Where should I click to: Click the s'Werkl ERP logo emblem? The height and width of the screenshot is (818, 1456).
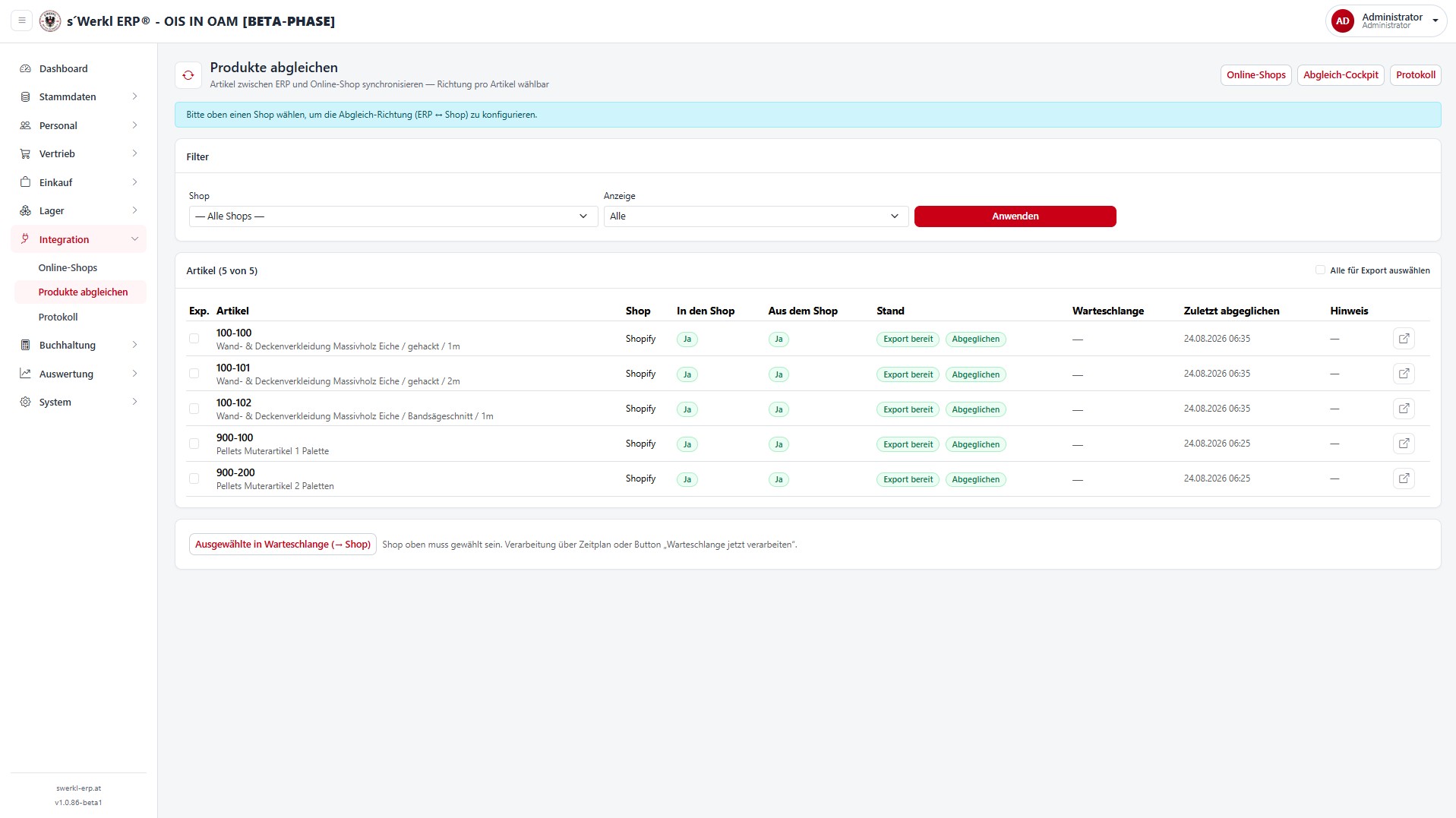(x=50, y=21)
